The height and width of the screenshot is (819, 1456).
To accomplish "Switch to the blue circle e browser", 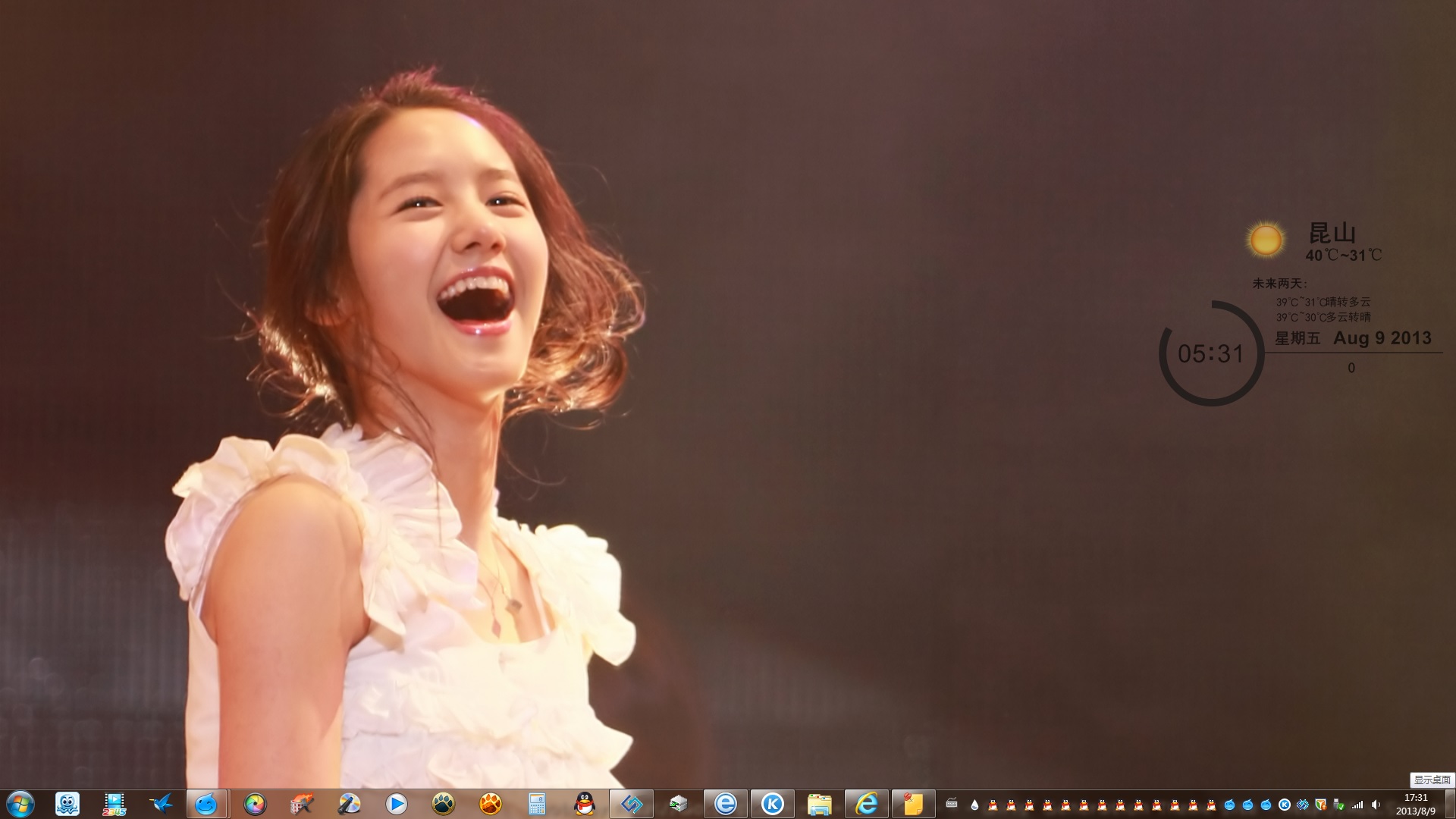I will [725, 804].
